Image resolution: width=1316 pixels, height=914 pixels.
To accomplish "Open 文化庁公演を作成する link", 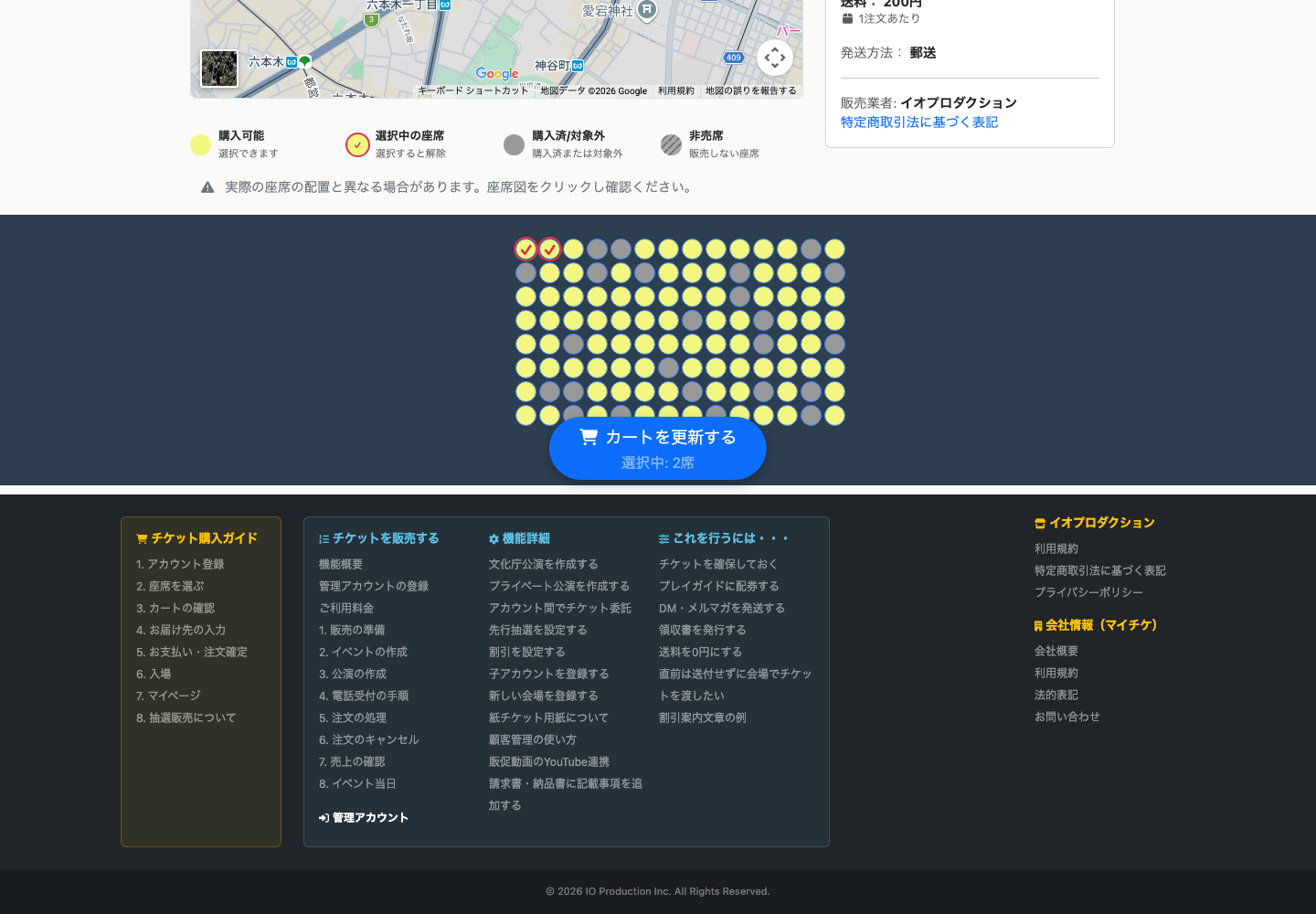I will pyautogui.click(x=544, y=565).
